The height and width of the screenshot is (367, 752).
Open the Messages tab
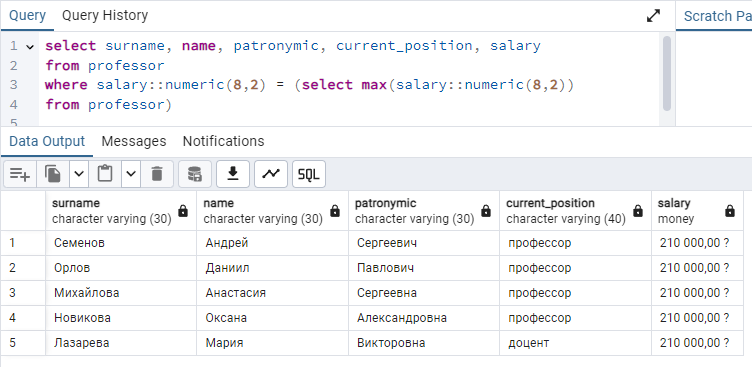(x=134, y=141)
